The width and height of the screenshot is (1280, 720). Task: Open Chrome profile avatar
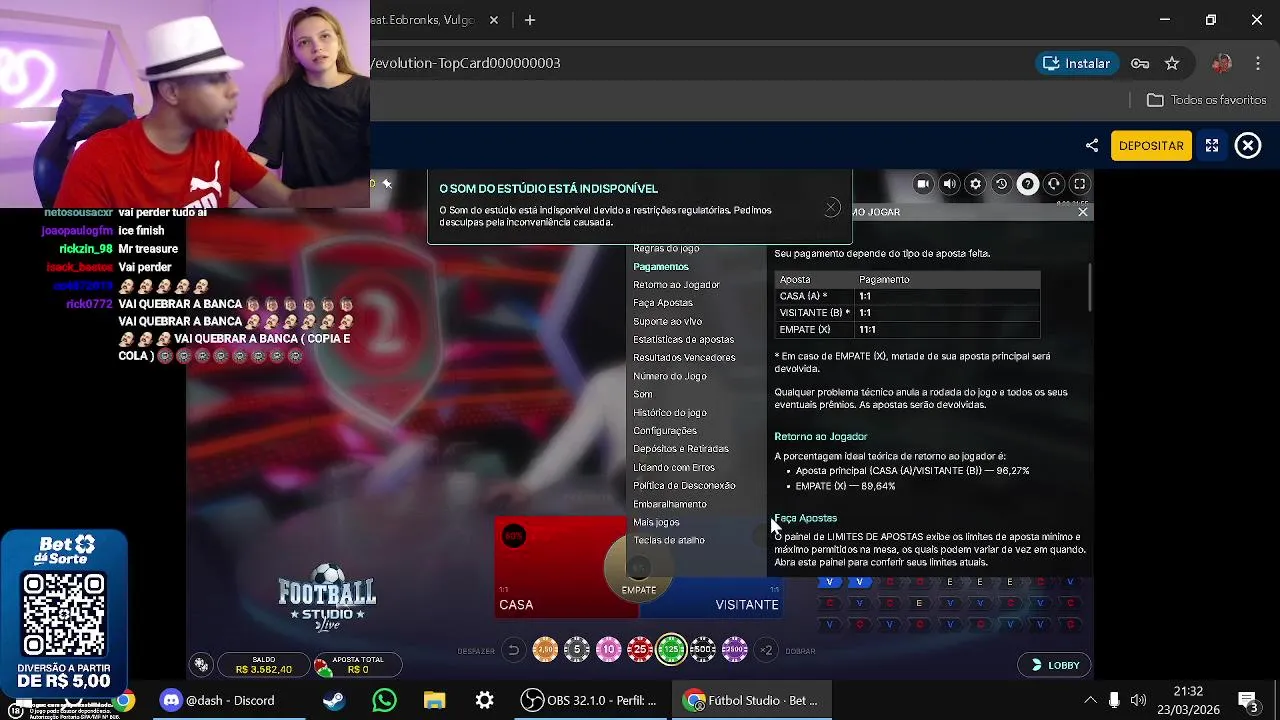1221,63
